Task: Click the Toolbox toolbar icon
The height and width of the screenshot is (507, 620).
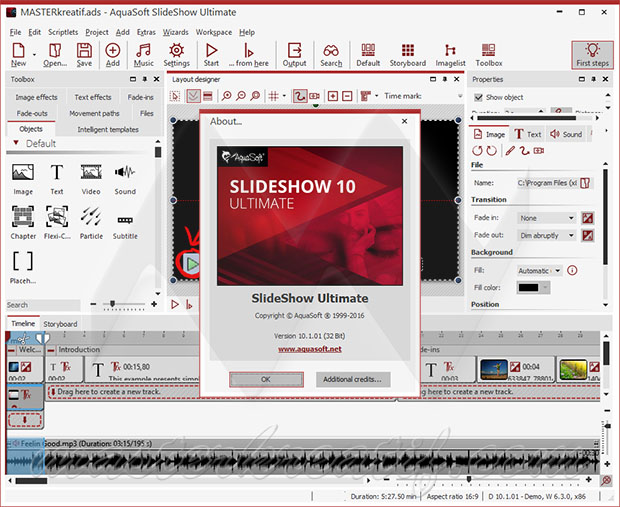Action: click(x=489, y=50)
